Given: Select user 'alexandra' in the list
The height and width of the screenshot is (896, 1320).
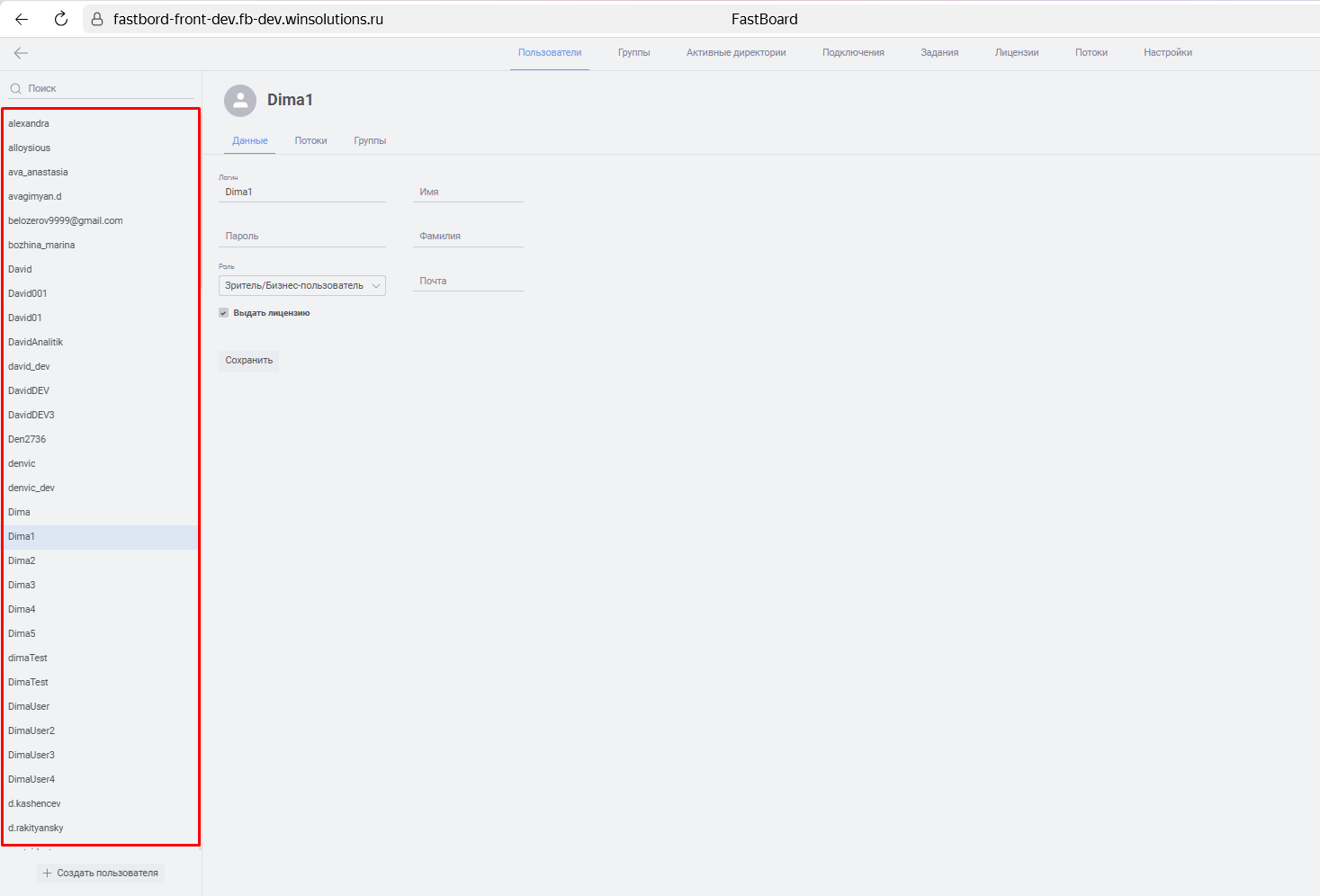Looking at the screenshot, I should 29,124.
